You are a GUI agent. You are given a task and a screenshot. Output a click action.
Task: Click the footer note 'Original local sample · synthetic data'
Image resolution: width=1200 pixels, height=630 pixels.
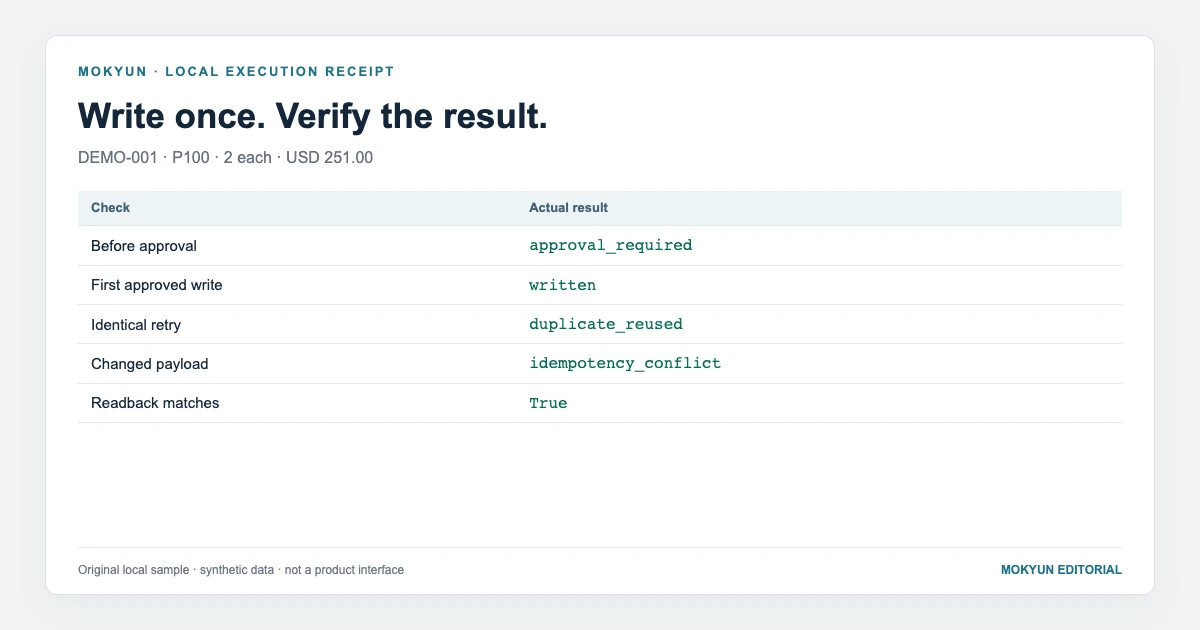pyautogui.click(x=176, y=570)
